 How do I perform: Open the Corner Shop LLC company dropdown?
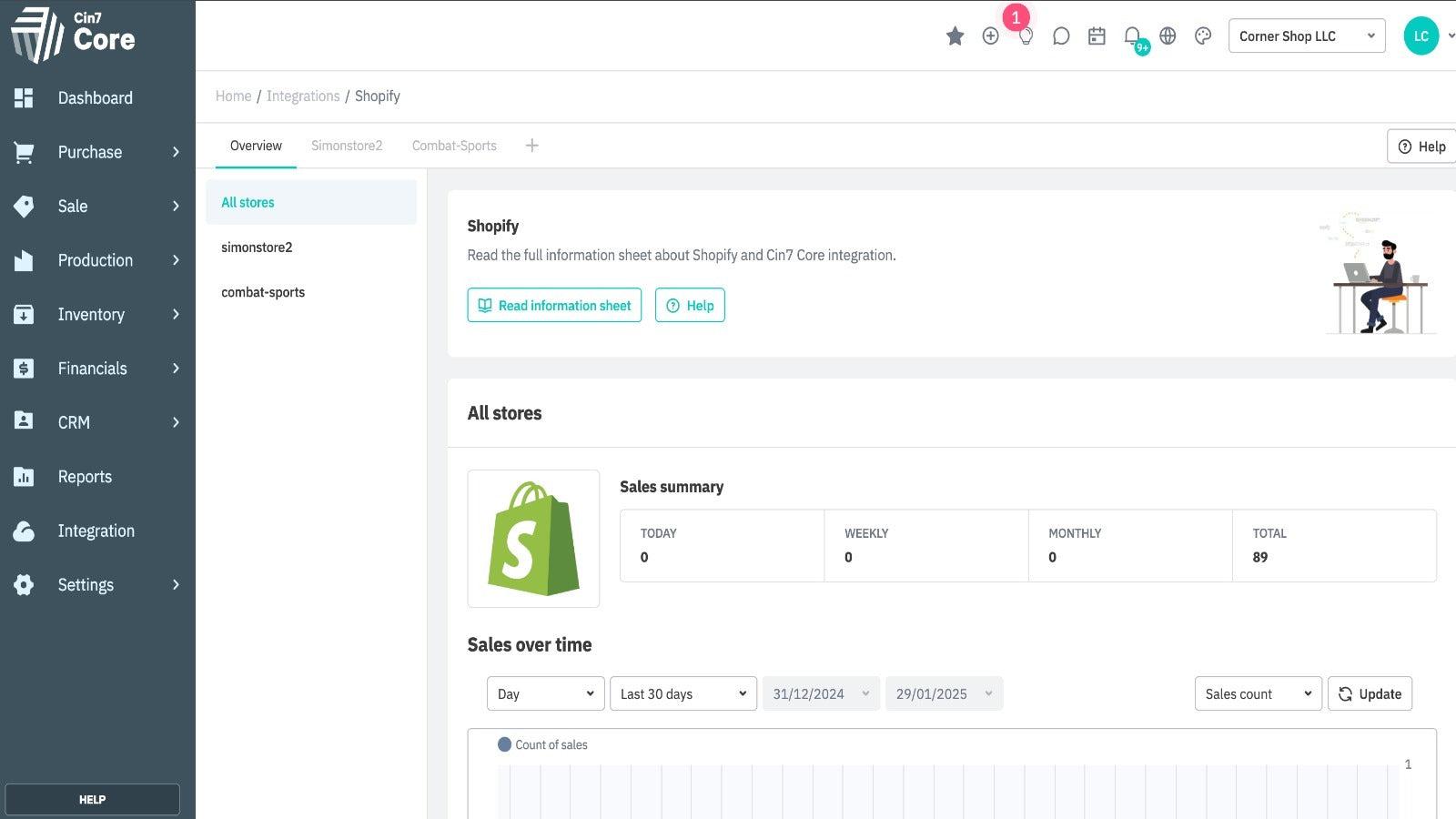coord(1307,36)
